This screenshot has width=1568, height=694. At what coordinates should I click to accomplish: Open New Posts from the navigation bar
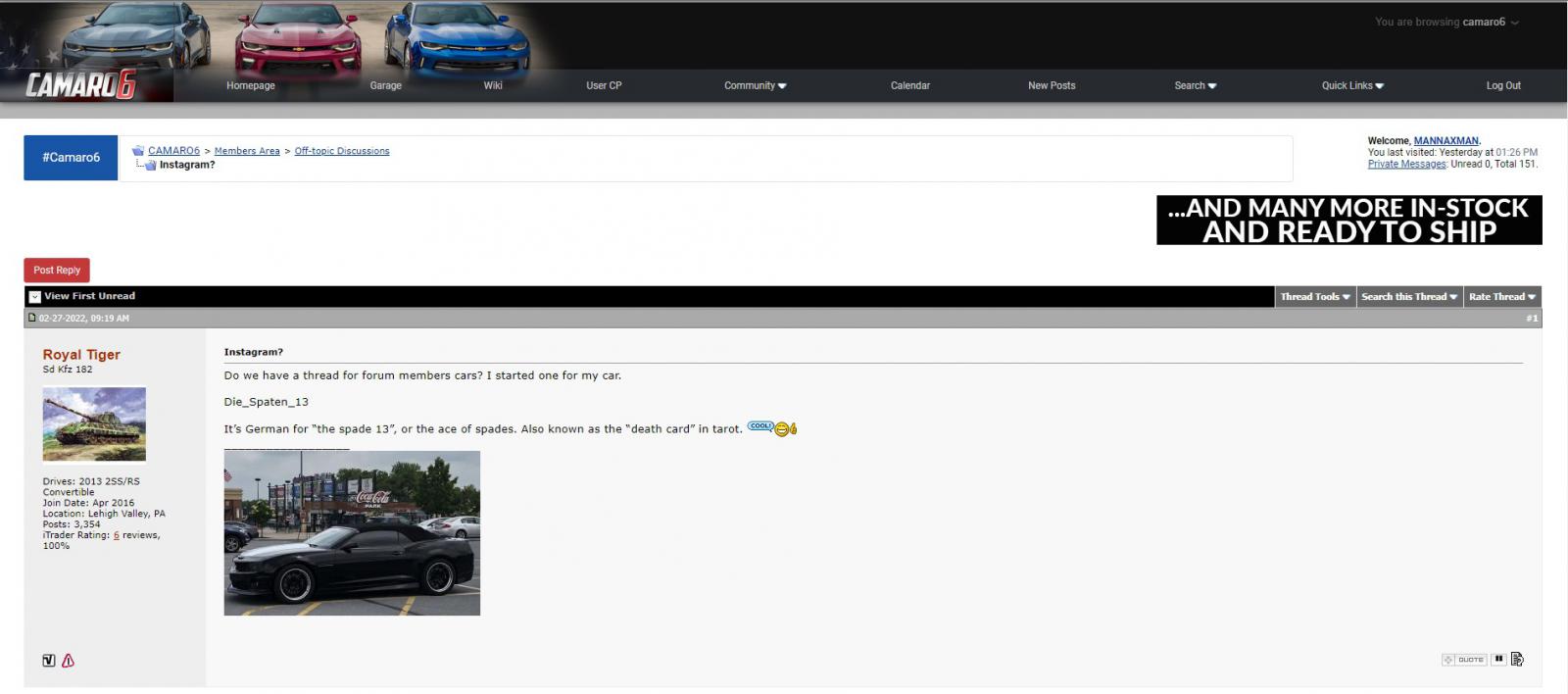tap(1051, 85)
